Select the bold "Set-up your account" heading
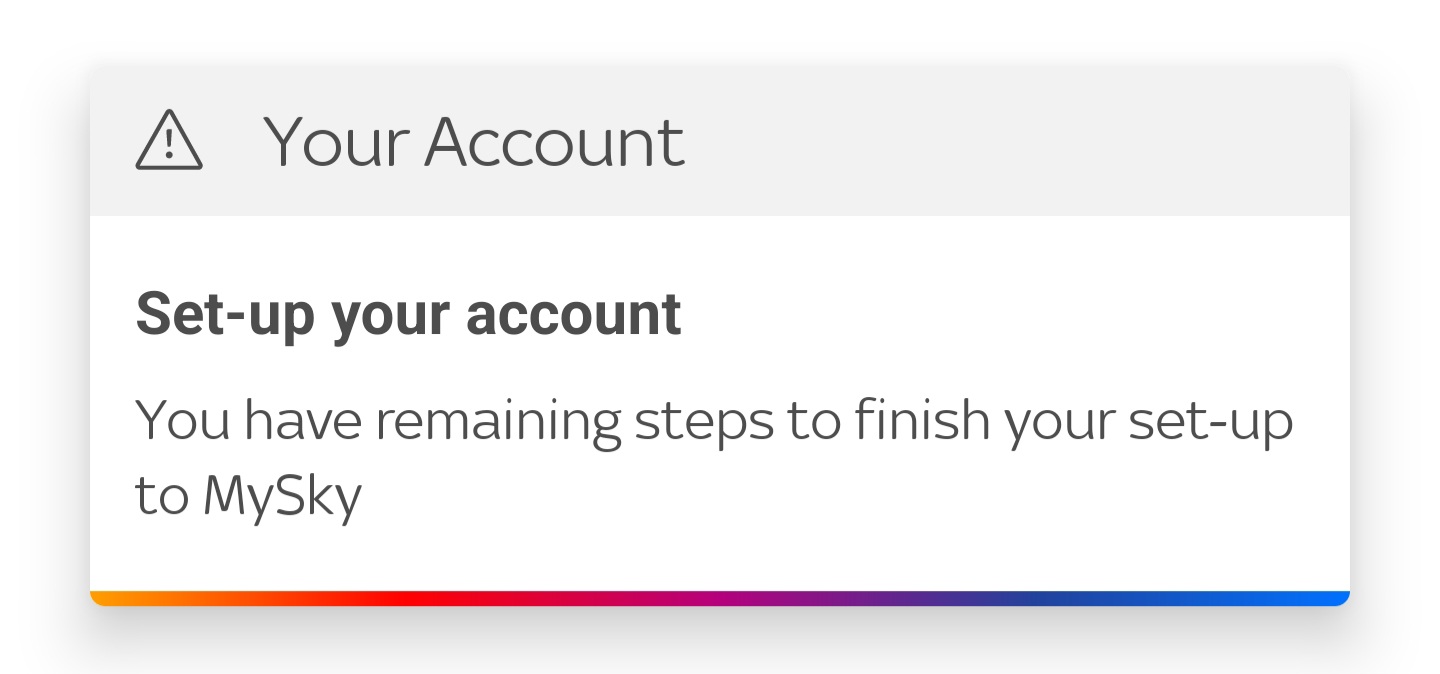 pos(408,315)
